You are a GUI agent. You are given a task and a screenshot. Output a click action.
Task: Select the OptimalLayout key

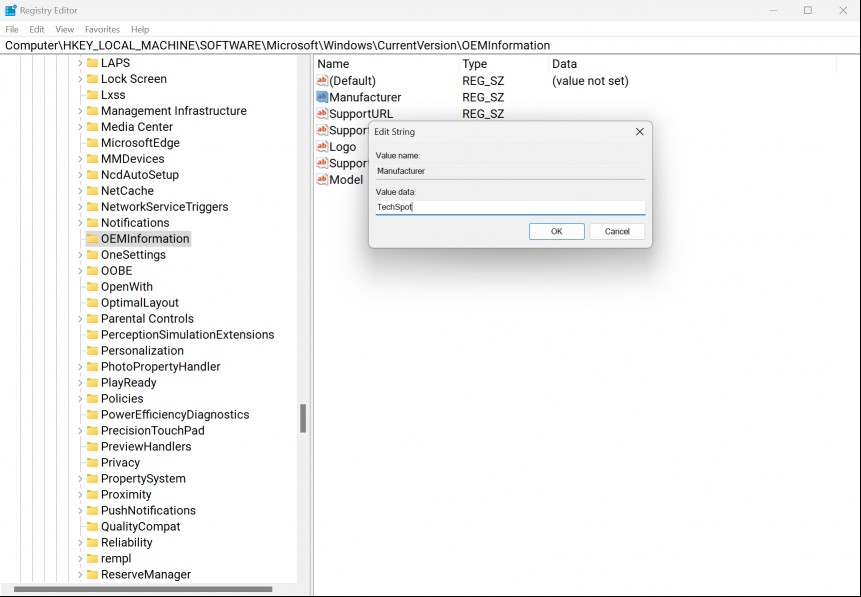[139, 303]
